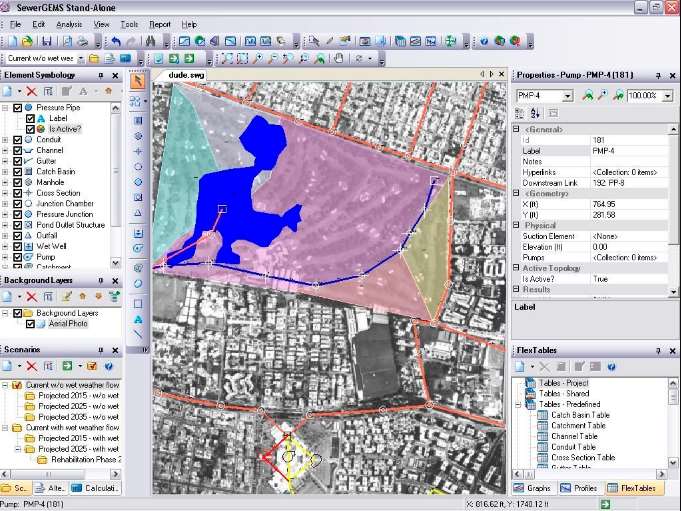Toggle the Conduit symbology checkbox
The width and height of the screenshot is (681, 511).
(x=18, y=140)
